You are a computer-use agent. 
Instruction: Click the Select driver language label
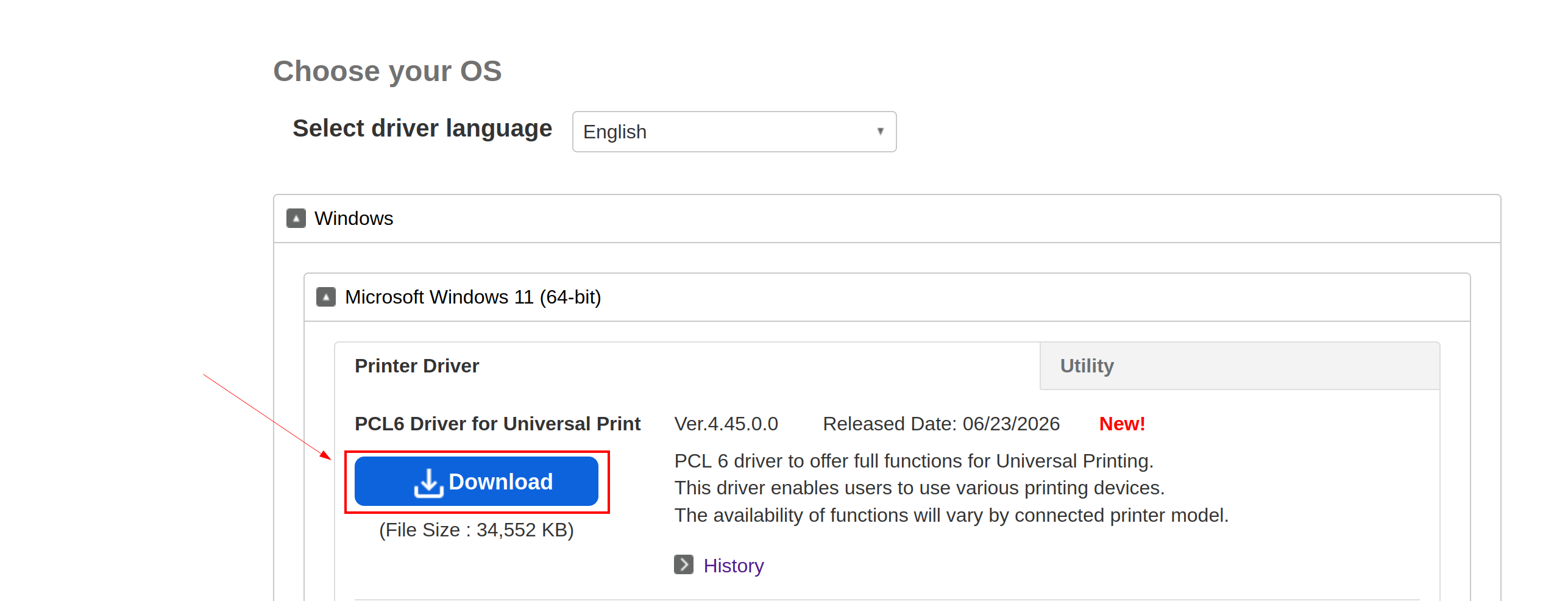[x=422, y=129]
